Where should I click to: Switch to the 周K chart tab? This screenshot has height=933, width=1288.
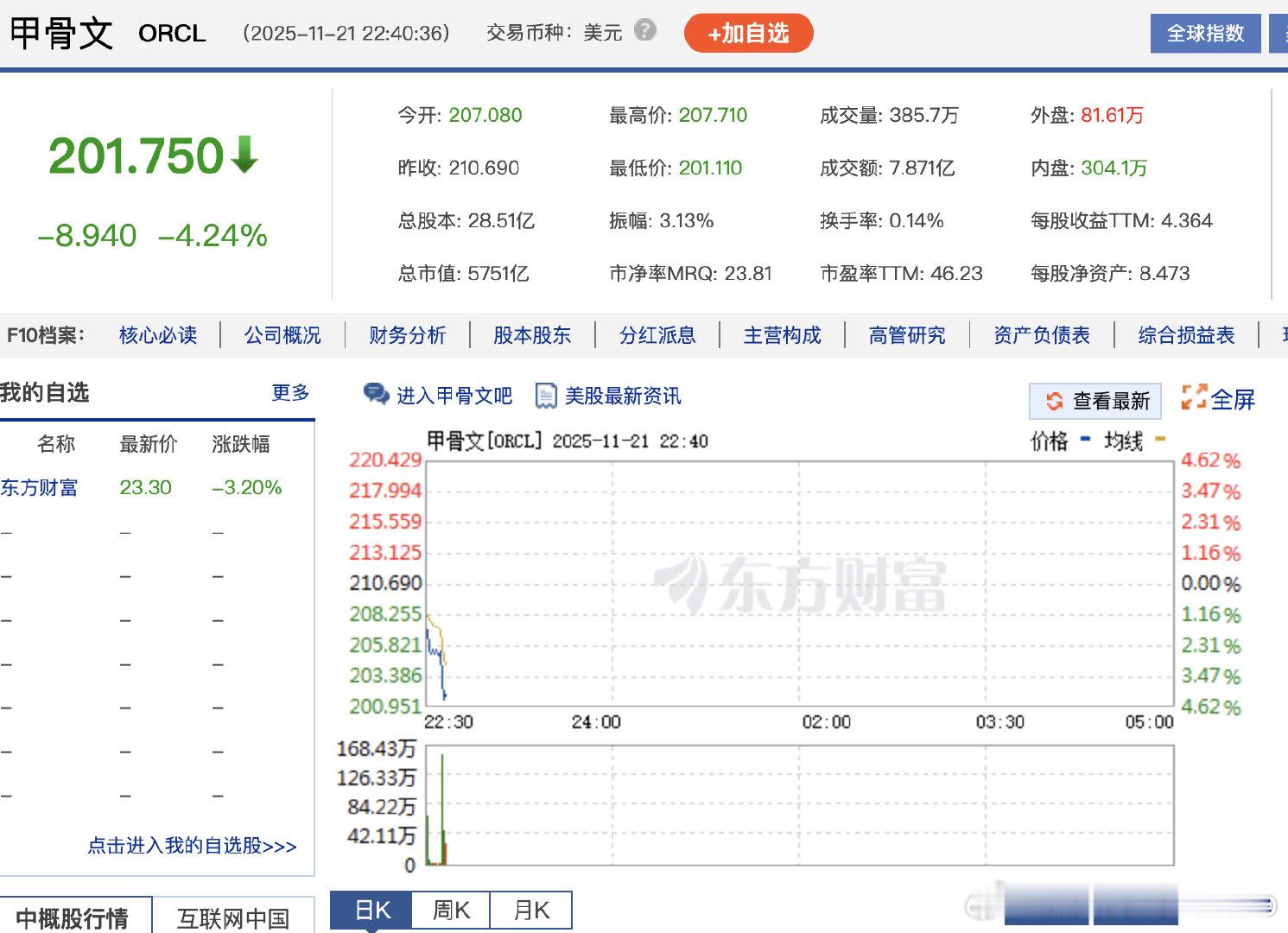[451, 911]
